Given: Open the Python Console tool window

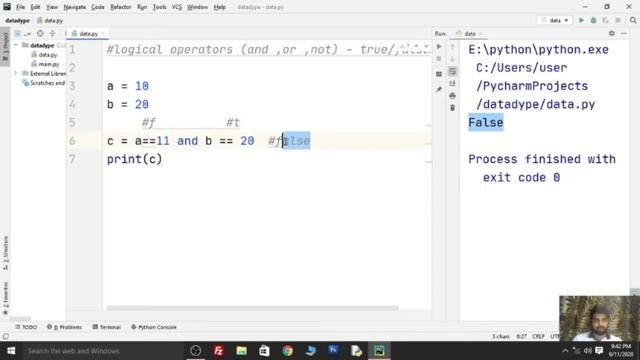Looking at the screenshot, I should point(154,327).
